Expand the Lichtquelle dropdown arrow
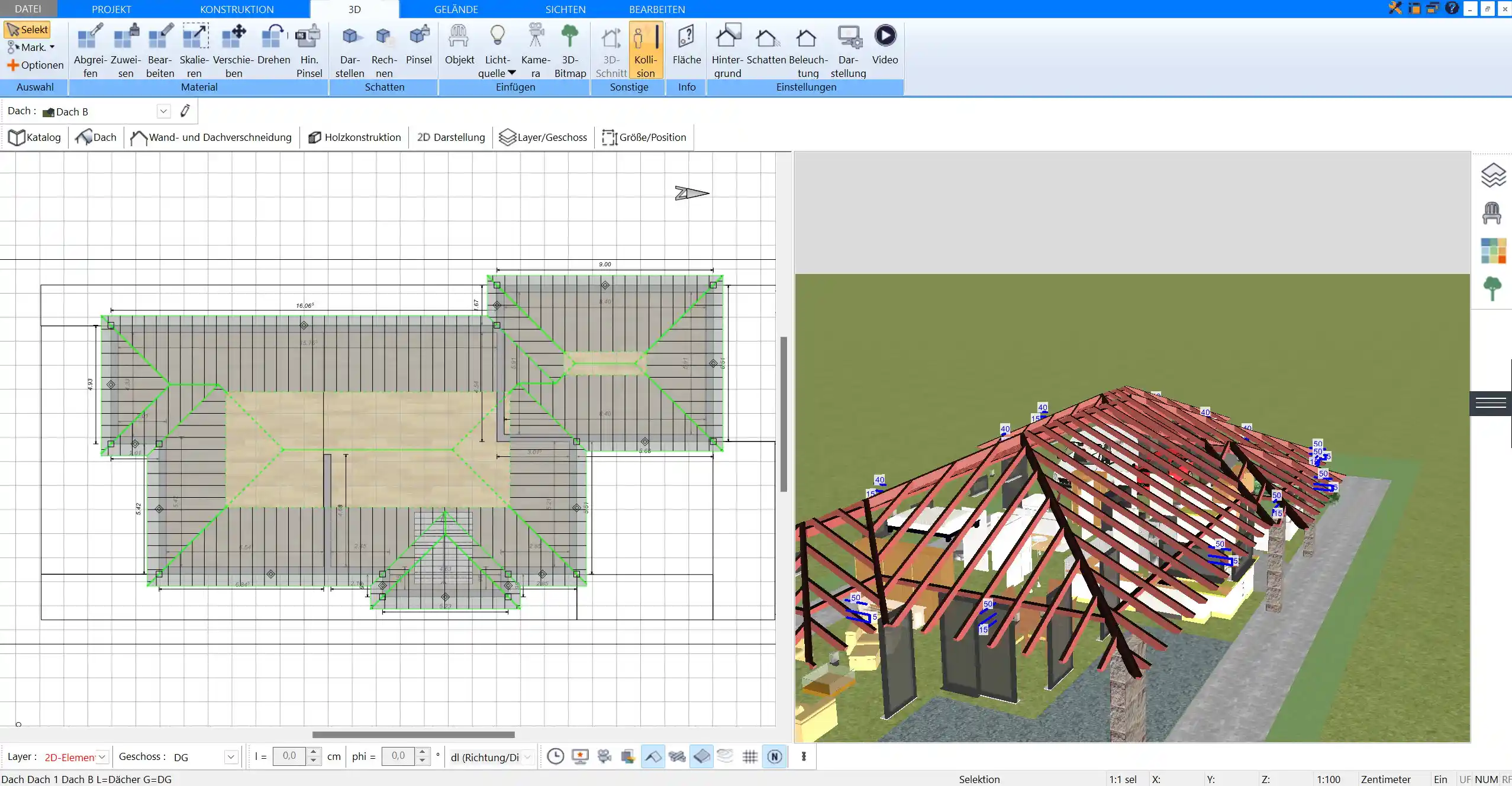The width and height of the screenshot is (1512, 786). [512, 73]
